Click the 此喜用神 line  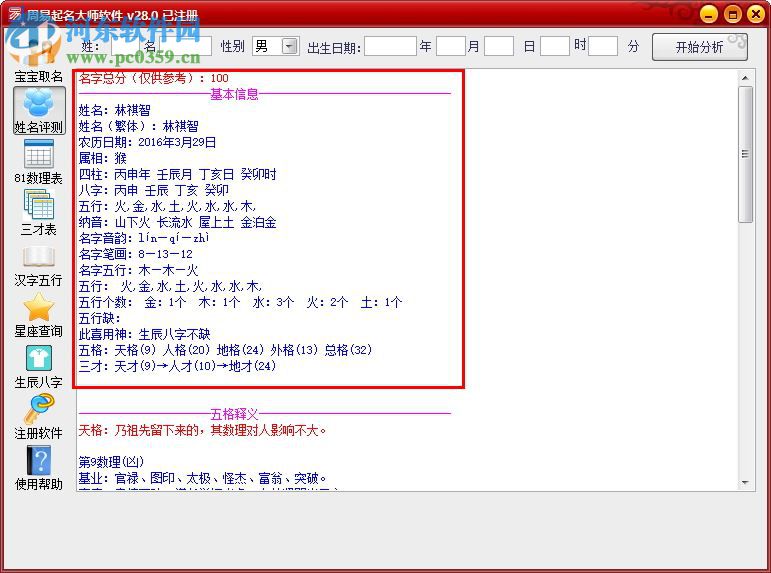tap(145, 334)
